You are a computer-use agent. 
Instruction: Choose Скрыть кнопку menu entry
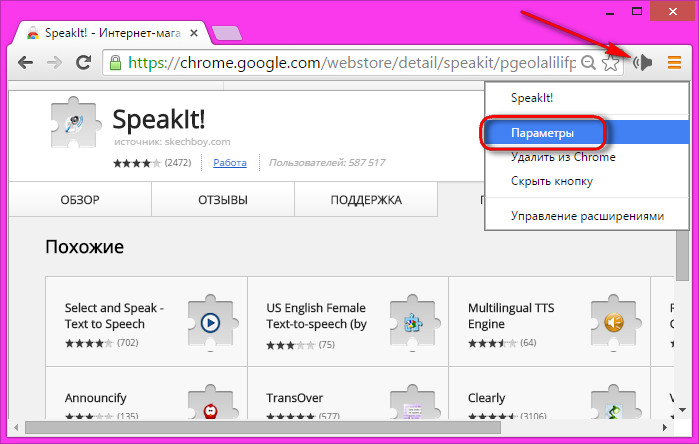[587, 181]
